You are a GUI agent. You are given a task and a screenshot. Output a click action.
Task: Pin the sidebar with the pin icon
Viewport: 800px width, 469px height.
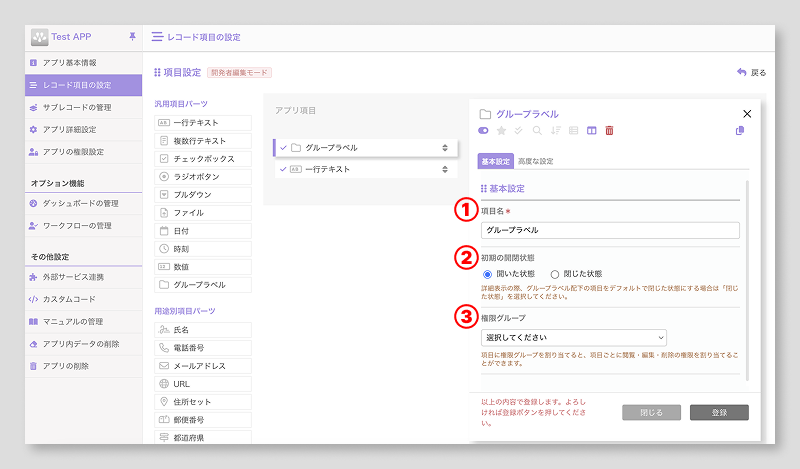click(x=132, y=36)
